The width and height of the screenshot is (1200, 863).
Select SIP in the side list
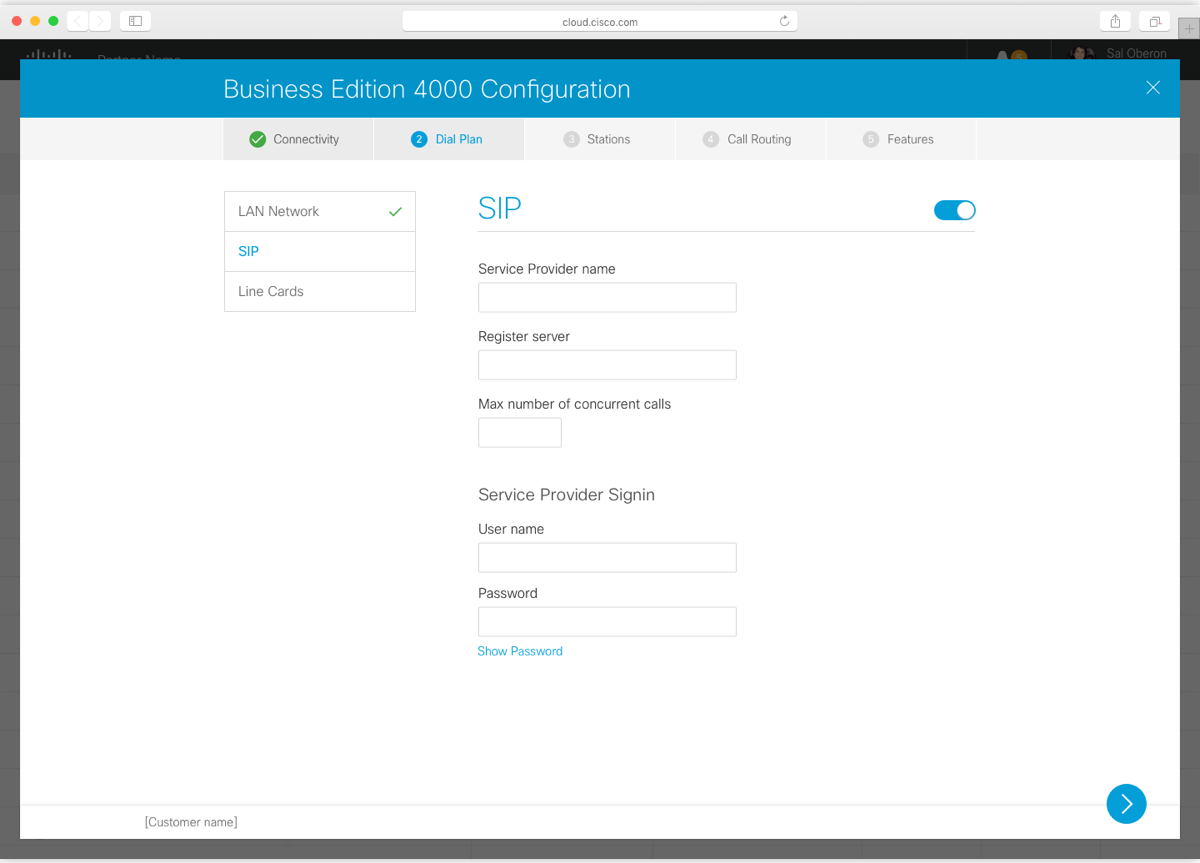(x=320, y=251)
